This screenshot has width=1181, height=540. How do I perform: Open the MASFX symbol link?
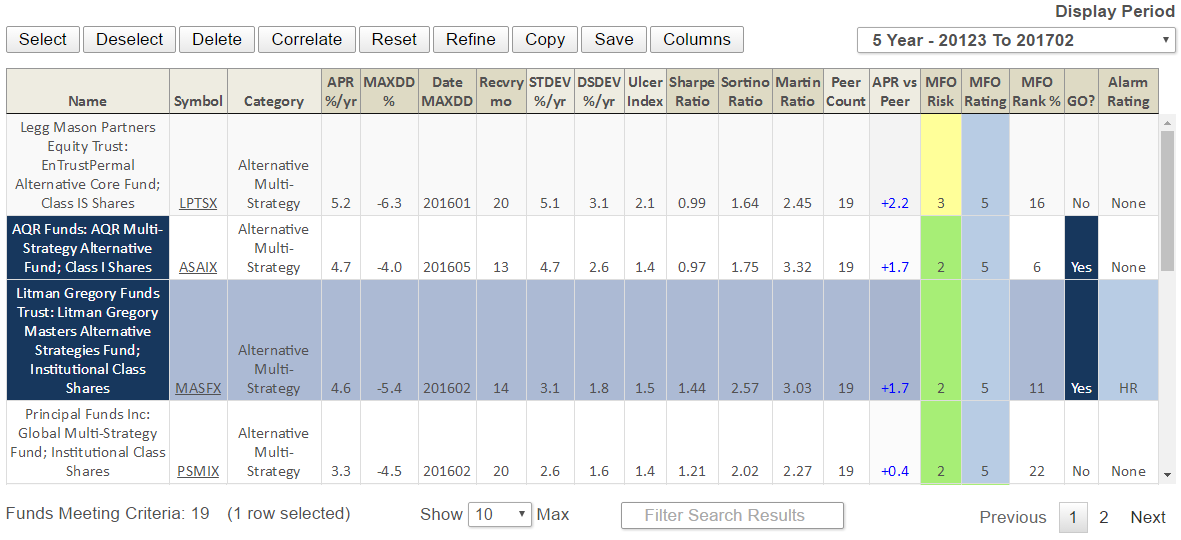(x=198, y=388)
